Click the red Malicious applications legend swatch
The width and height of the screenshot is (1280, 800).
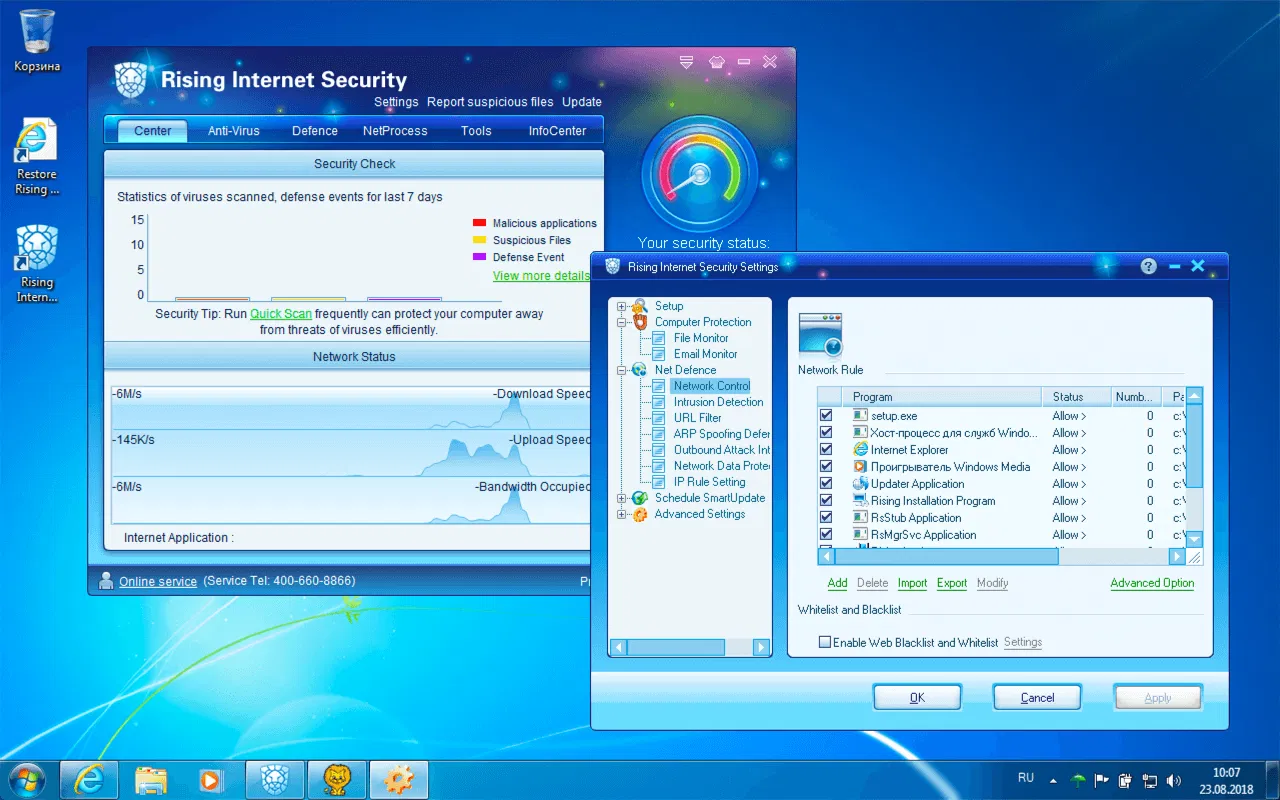[477, 222]
